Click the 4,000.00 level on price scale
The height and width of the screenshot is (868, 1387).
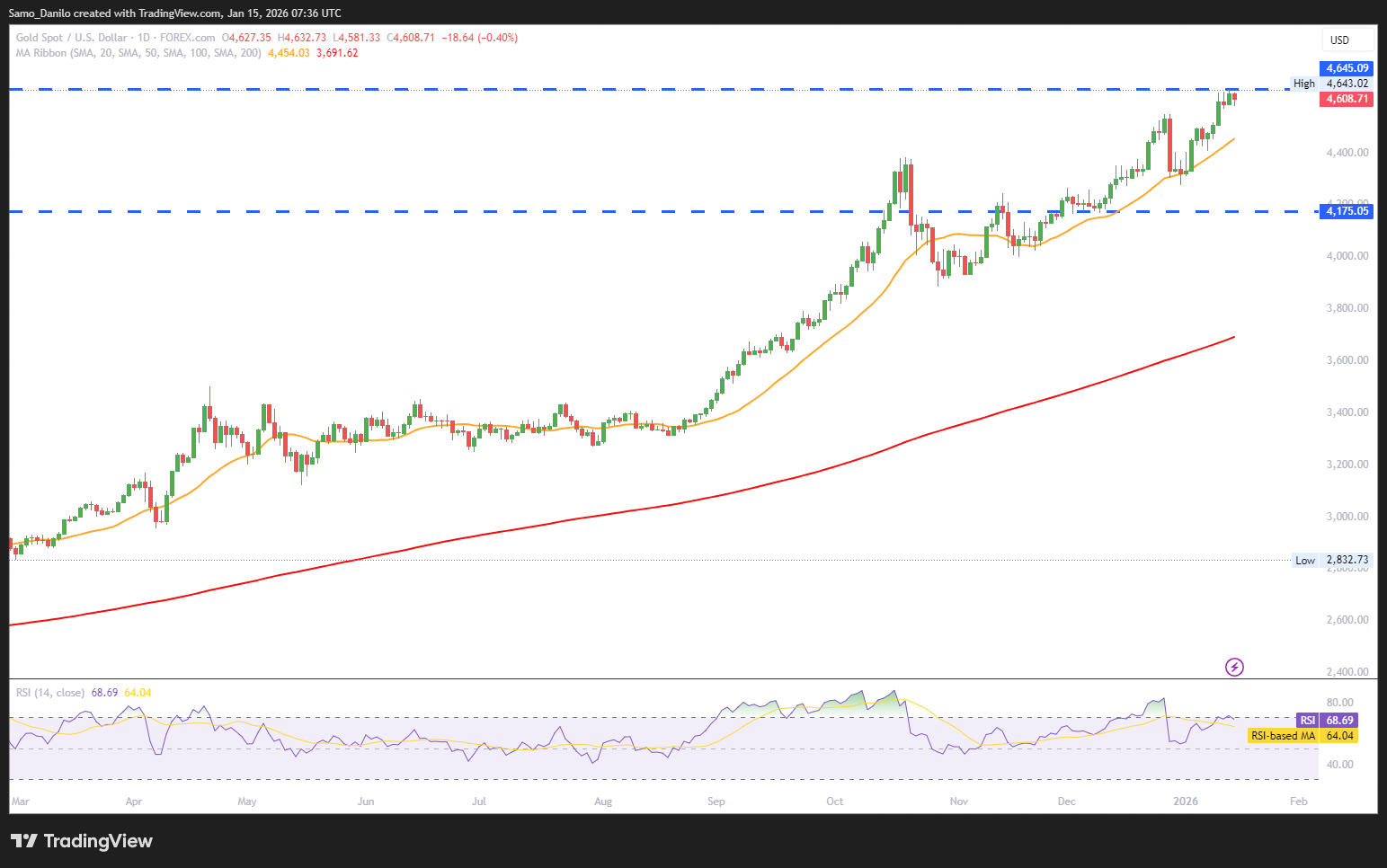[1347, 256]
